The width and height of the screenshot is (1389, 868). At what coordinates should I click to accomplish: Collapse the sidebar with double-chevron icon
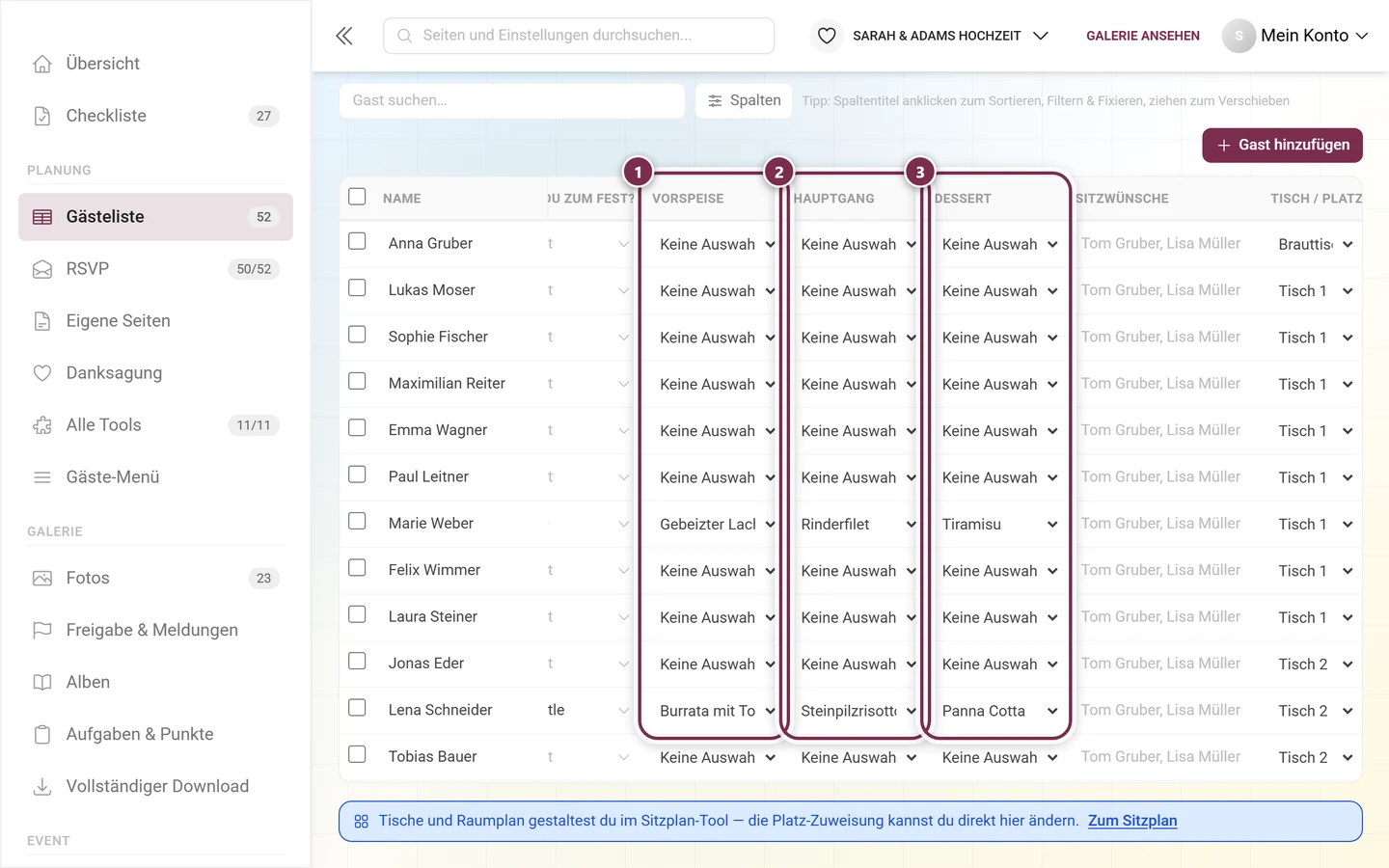coord(344,36)
